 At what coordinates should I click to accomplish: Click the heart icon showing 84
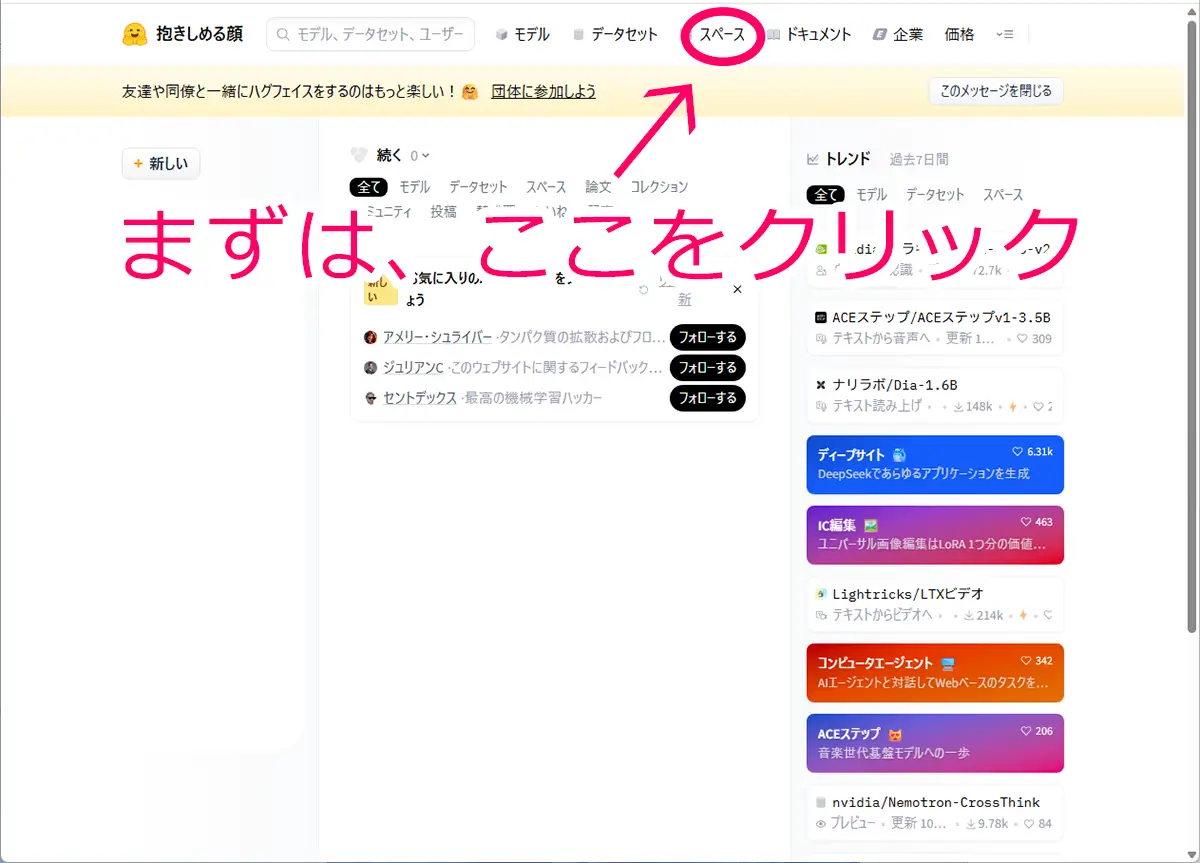tap(1030, 824)
